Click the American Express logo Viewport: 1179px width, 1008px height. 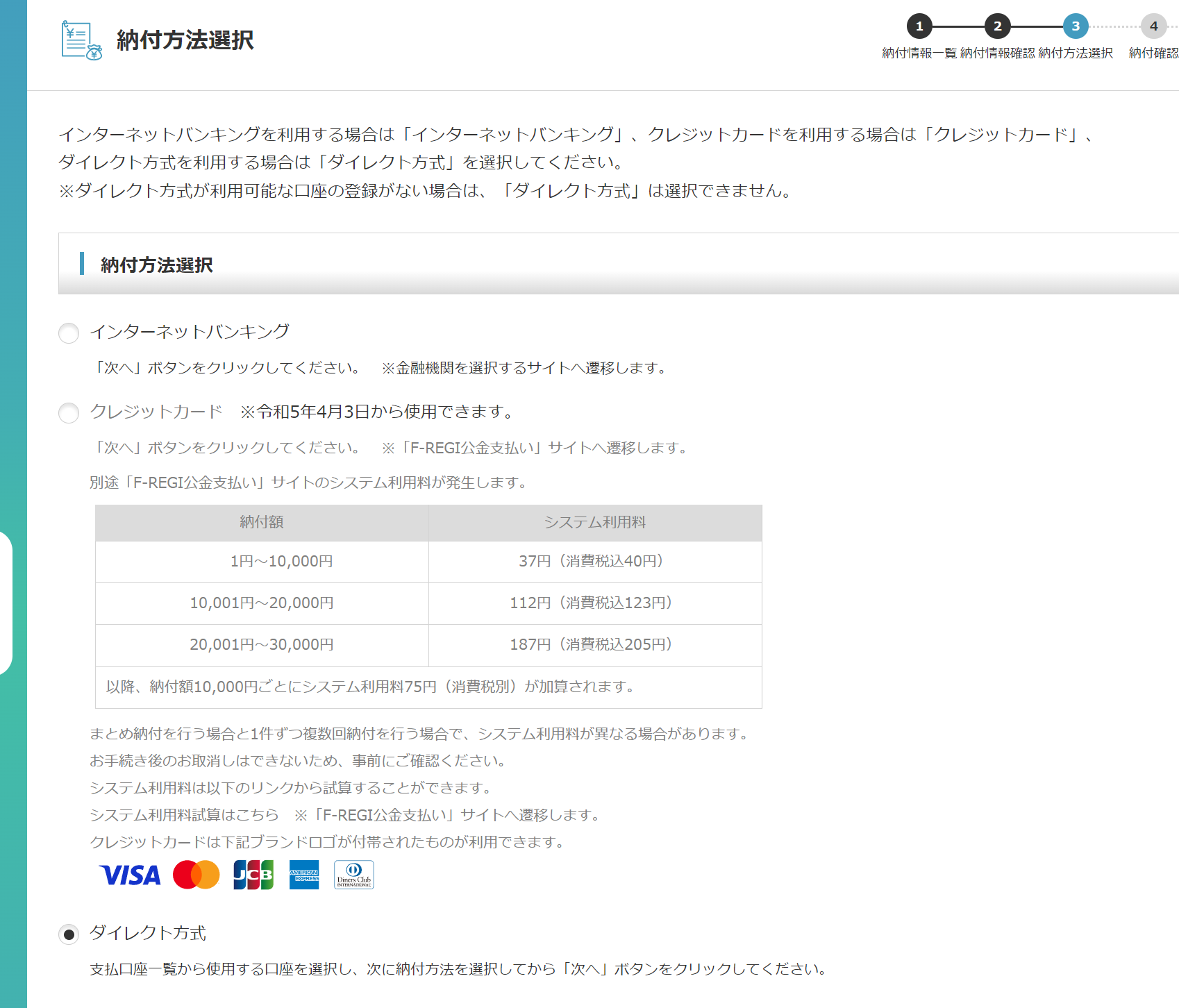[x=304, y=875]
